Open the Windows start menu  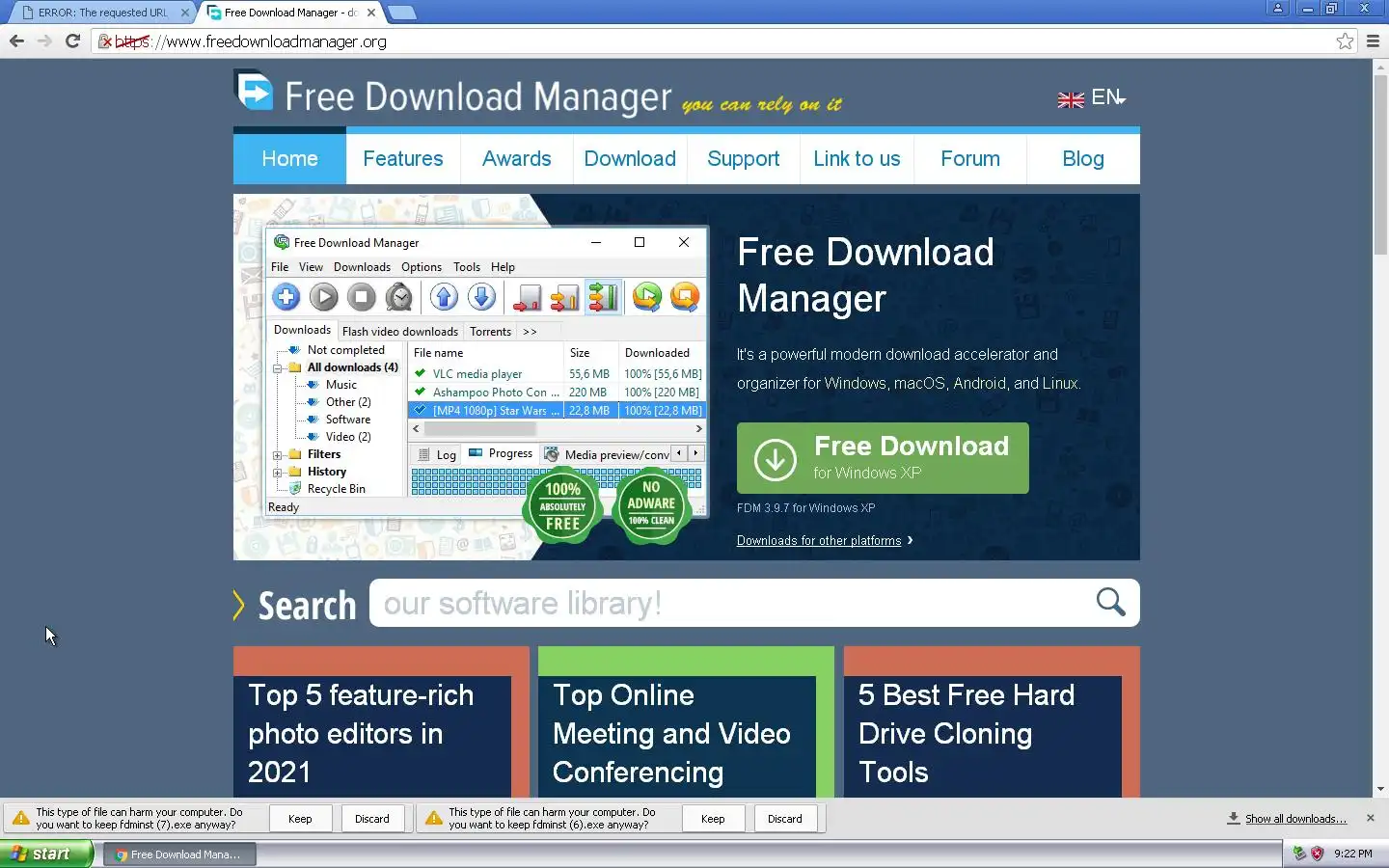46,854
